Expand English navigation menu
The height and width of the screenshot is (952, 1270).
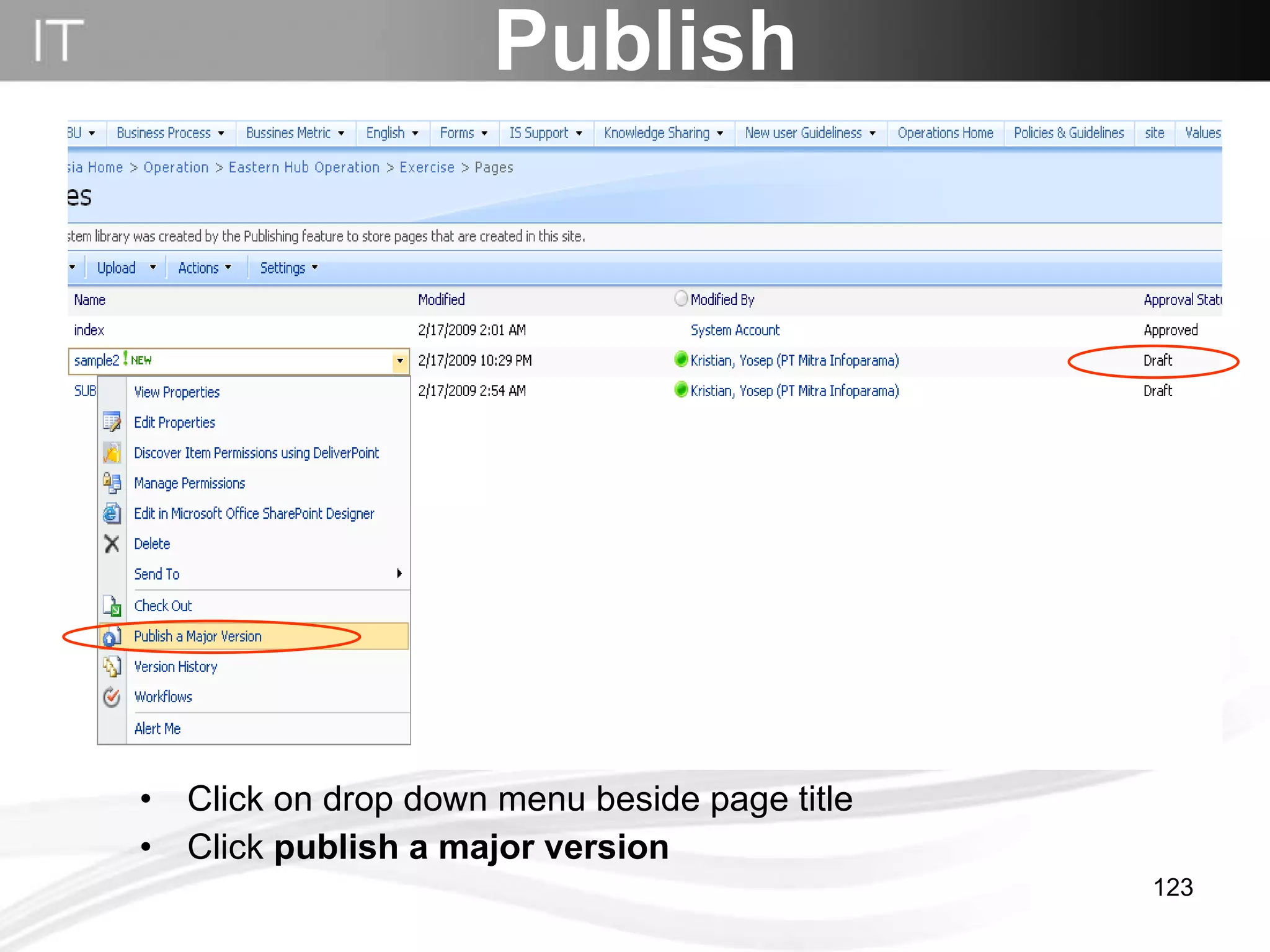pos(415,133)
